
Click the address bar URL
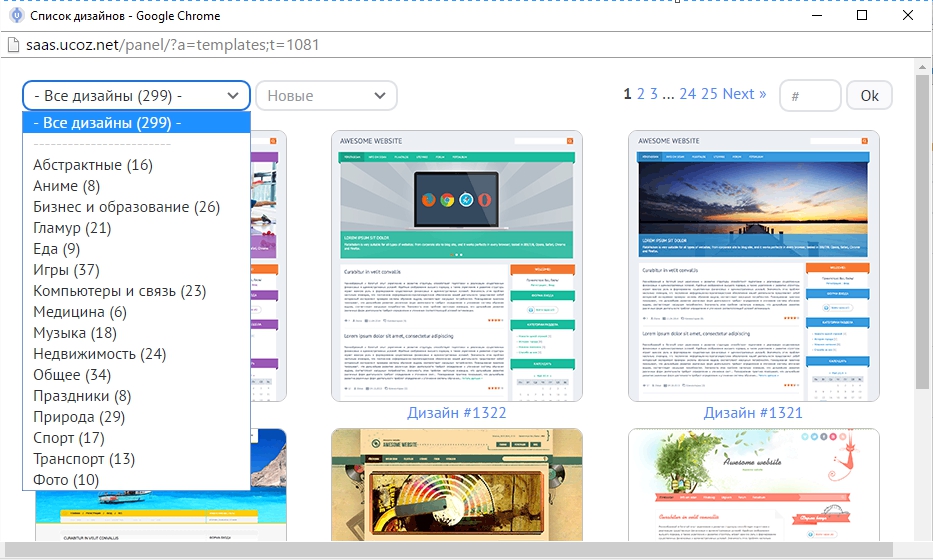[x=173, y=45]
